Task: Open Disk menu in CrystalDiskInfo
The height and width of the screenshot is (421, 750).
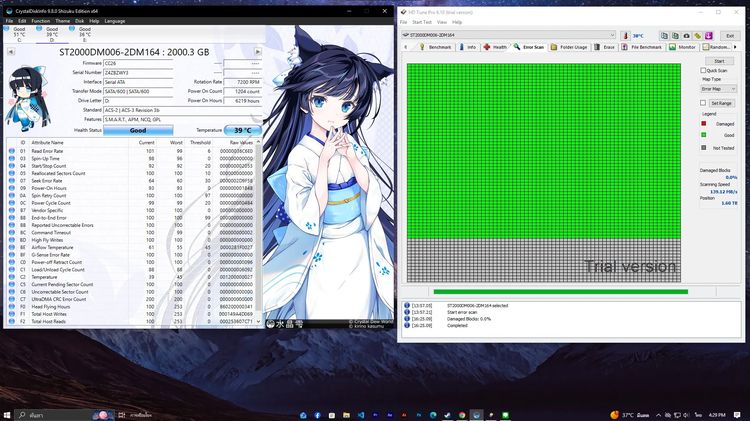Action: pos(79,21)
